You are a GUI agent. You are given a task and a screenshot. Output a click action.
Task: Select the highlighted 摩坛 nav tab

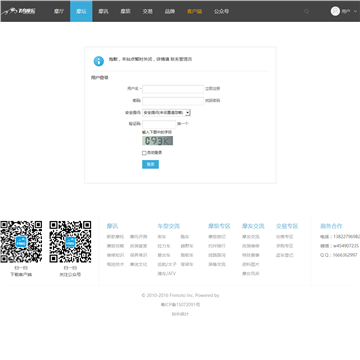tap(81, 11)
